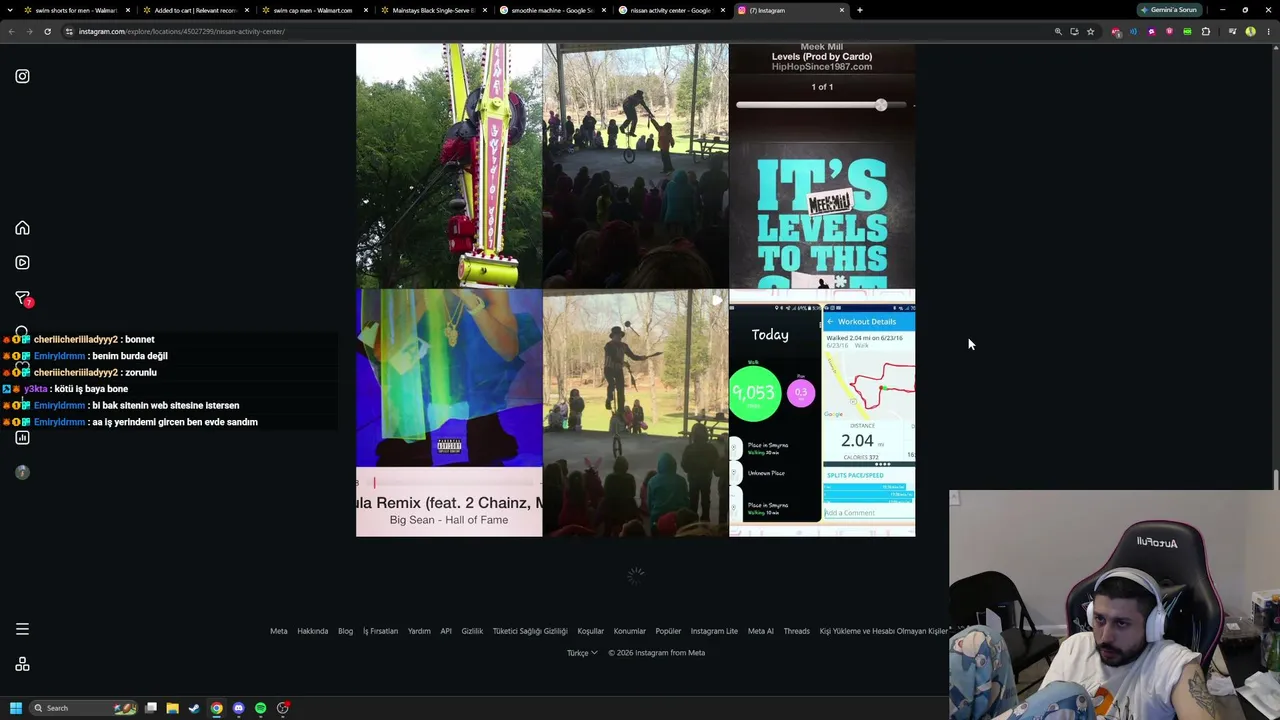Open File Explorer from the taskbar

click(172, 708)
